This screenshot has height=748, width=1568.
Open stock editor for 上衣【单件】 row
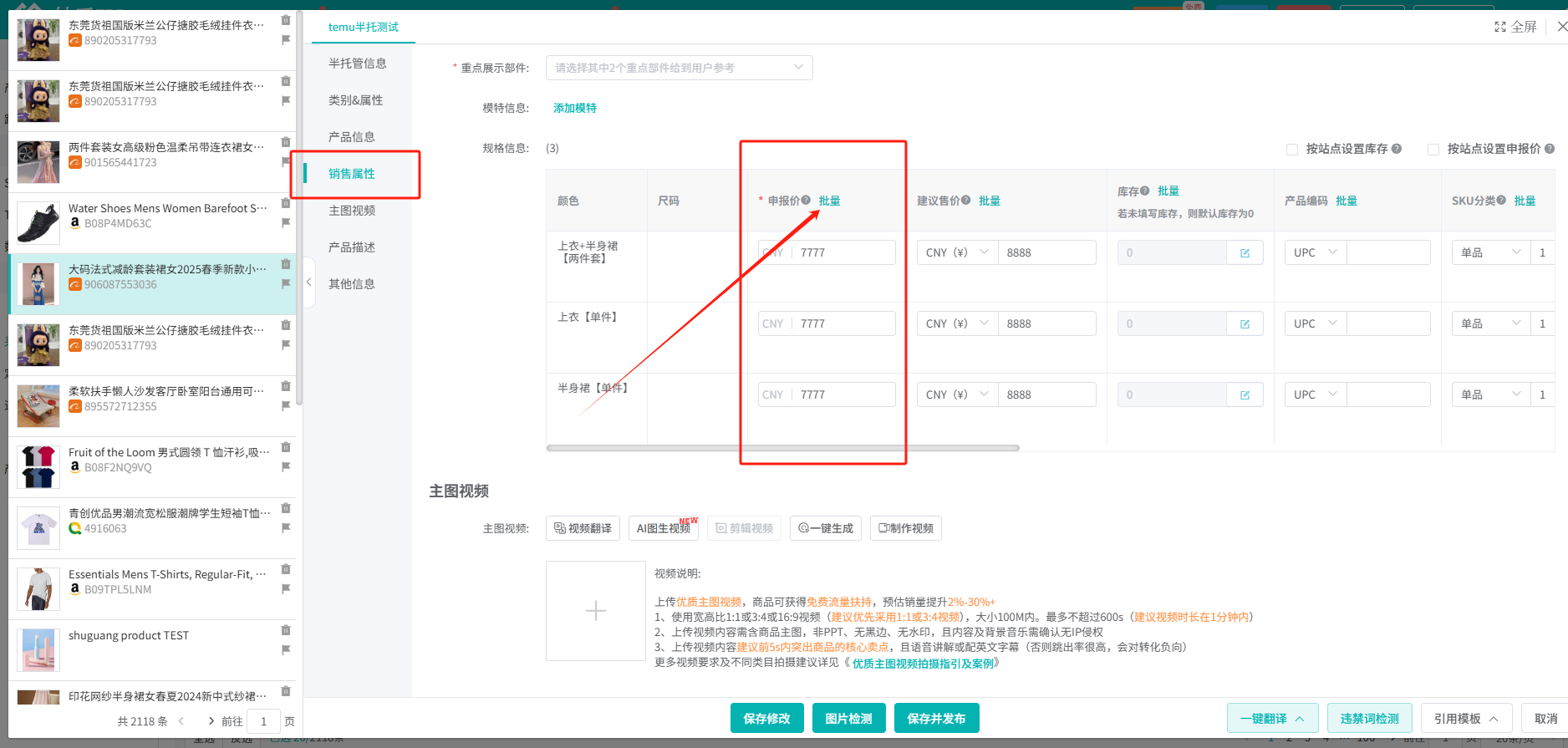[x=1245, y=323]
